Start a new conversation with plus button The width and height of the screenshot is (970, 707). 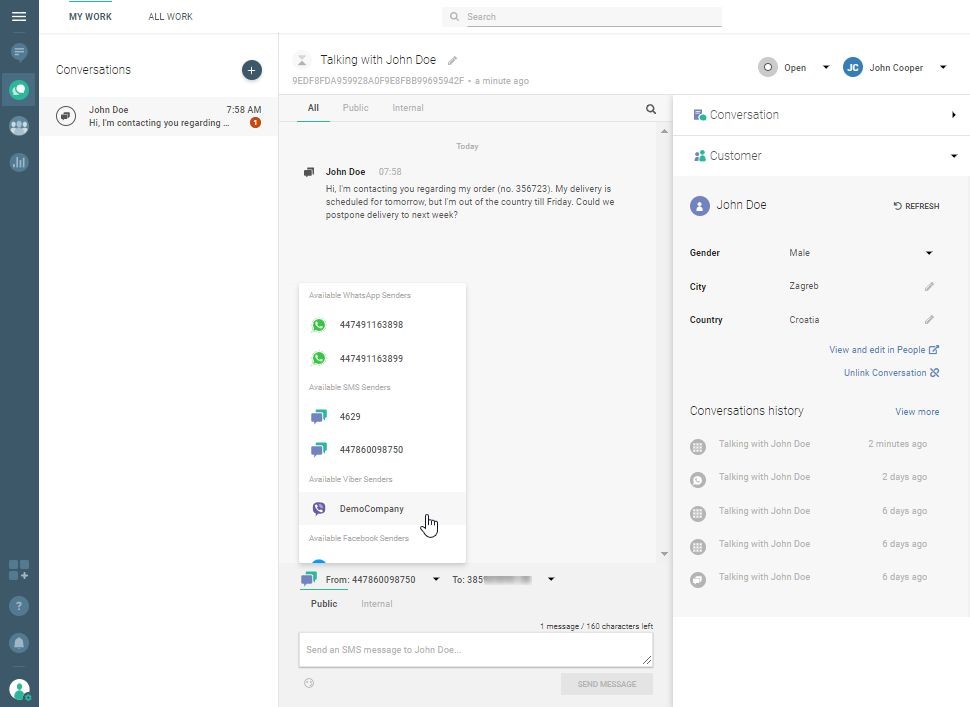251,70
